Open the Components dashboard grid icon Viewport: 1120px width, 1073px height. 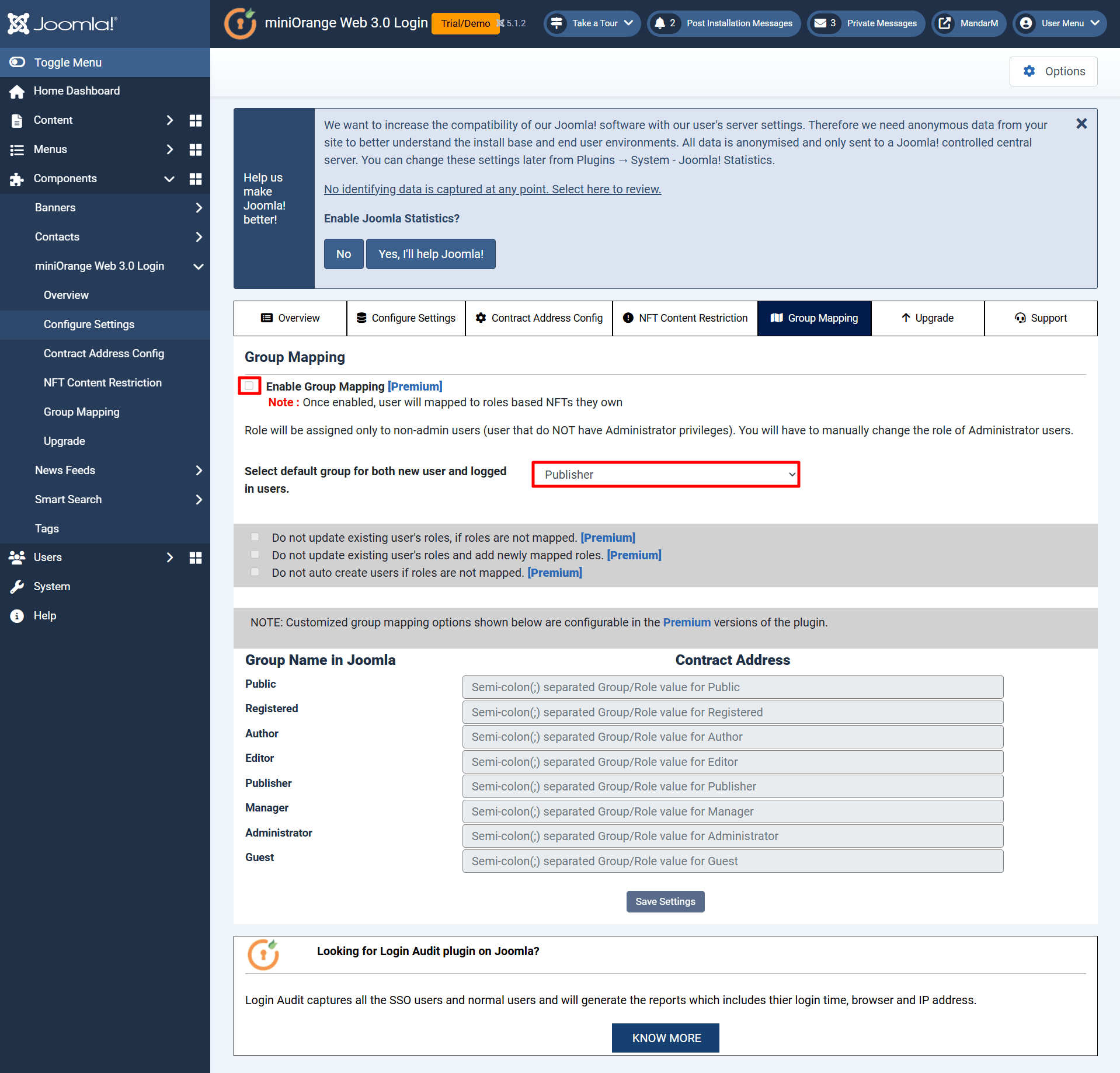coord(196,179)
